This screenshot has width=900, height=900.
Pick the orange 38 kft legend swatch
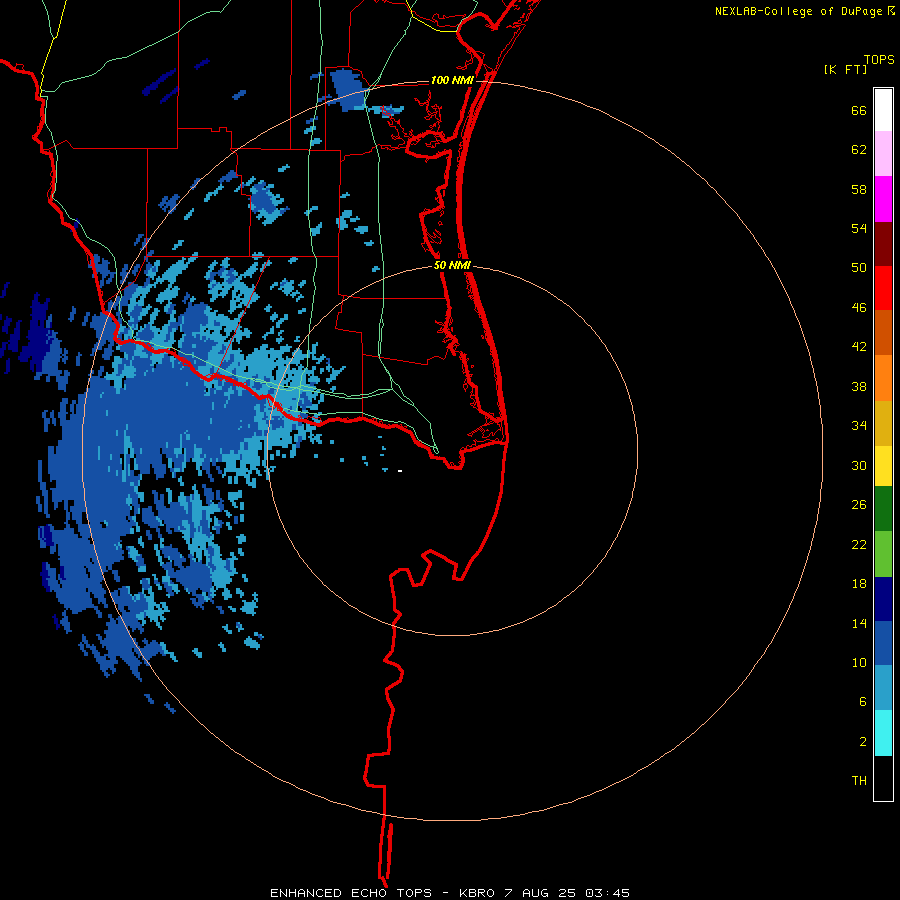883,378
